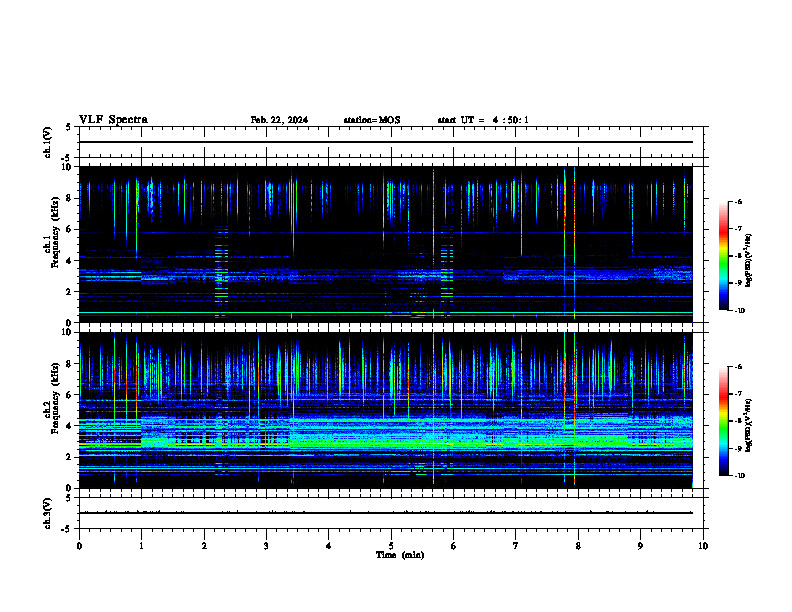Click the time-axis tick label "8"
Image resolution: width=792 pixels, height=612 pixels.
[578, 545]
